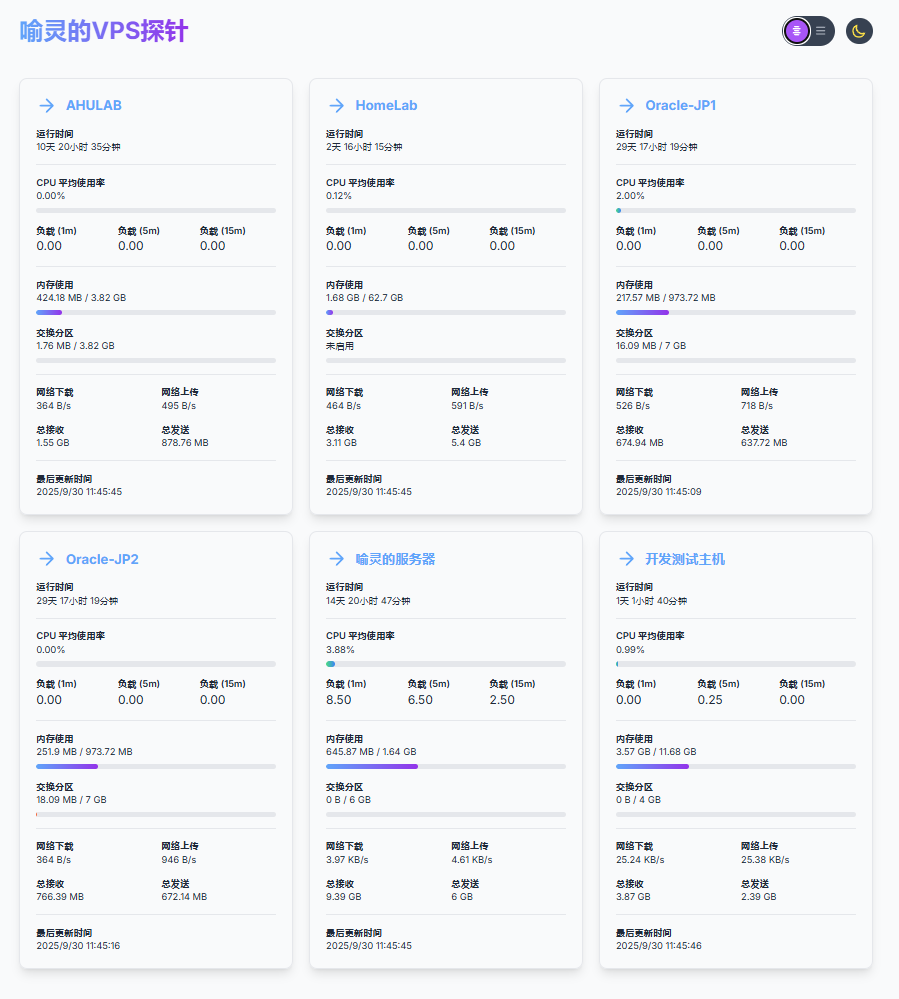This screenshot has width=899, height=999.
Task: Open the HomeLab server title link
Action: [386, 105]
